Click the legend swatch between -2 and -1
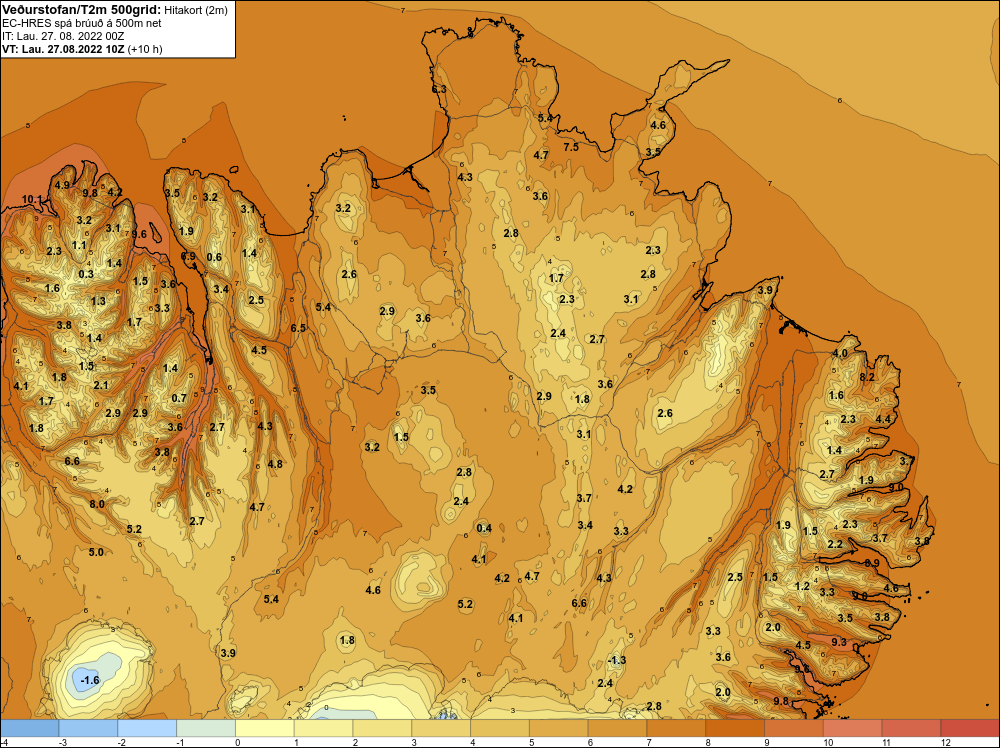The image size is (1000, 748). (x=147, y=728)
